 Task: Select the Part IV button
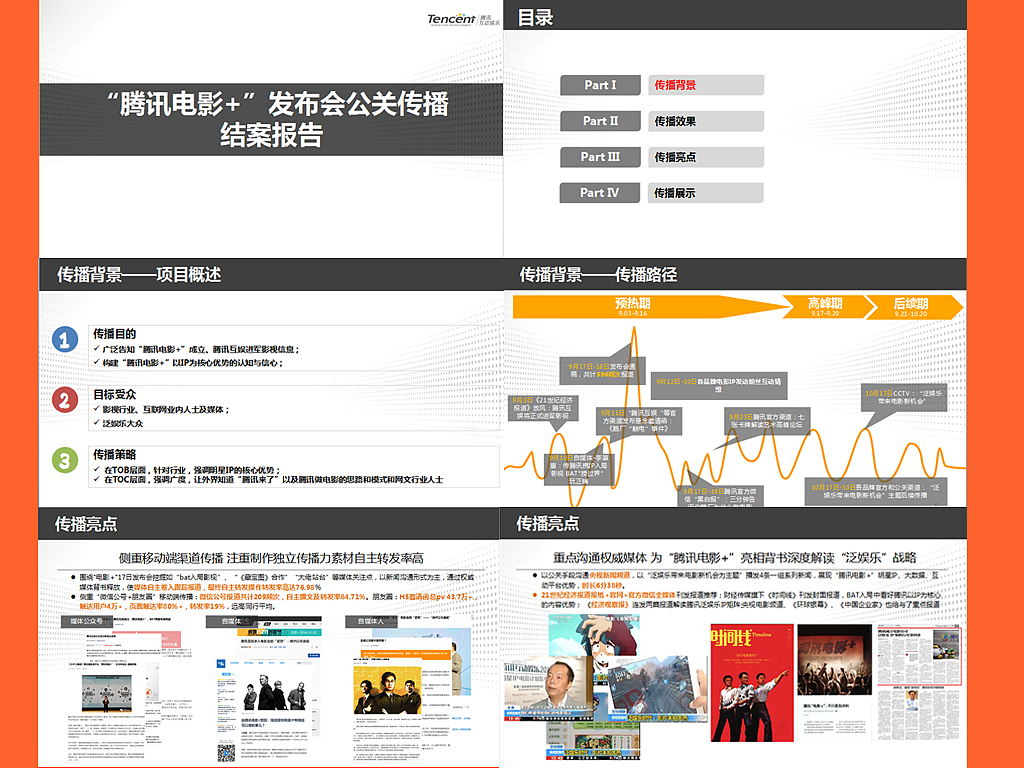click(600, 193)
